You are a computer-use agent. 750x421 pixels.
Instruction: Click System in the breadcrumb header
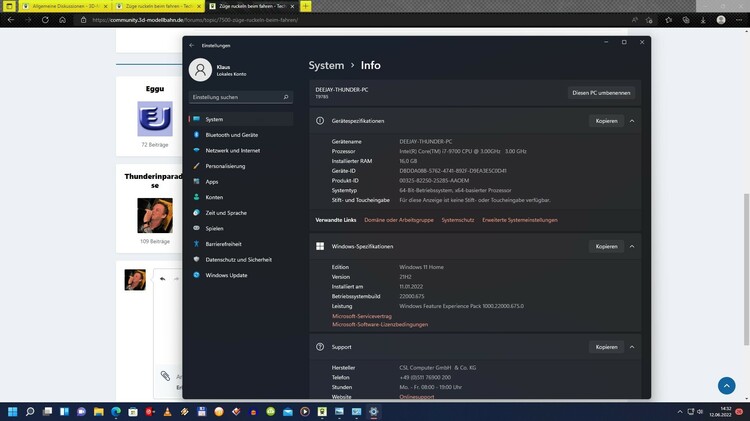[x=326, y=66]
